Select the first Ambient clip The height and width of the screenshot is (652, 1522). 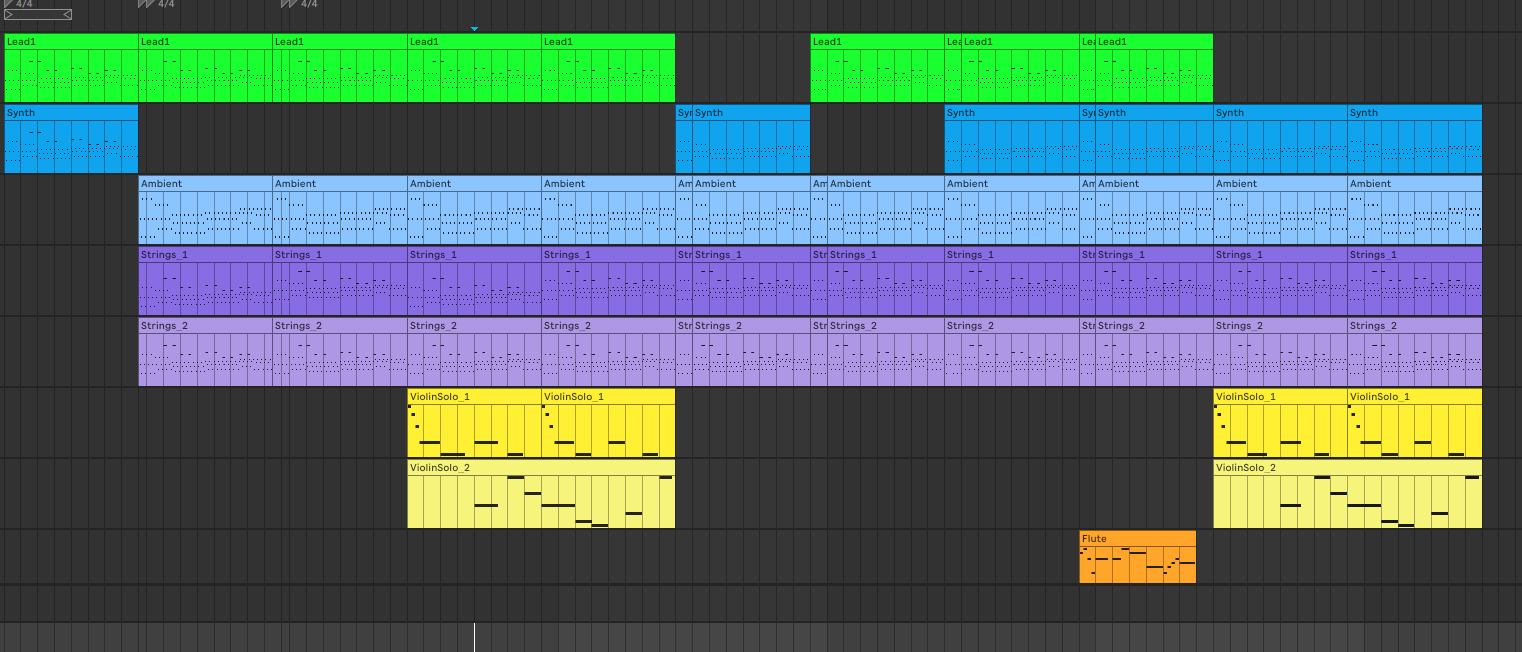[x=205, y=210]
